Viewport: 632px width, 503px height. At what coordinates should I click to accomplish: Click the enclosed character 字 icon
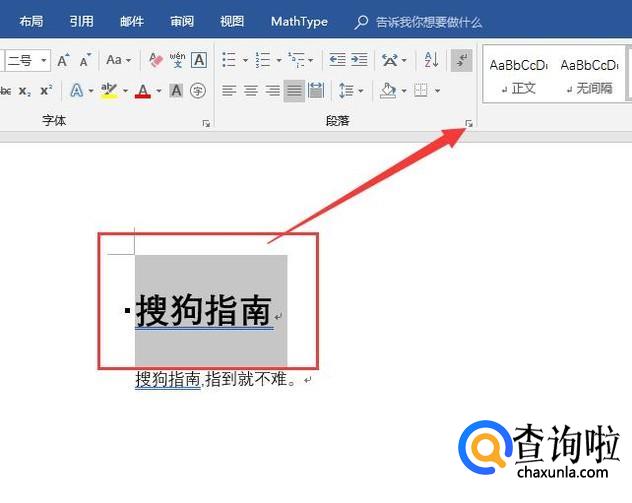tap(198, 91)
